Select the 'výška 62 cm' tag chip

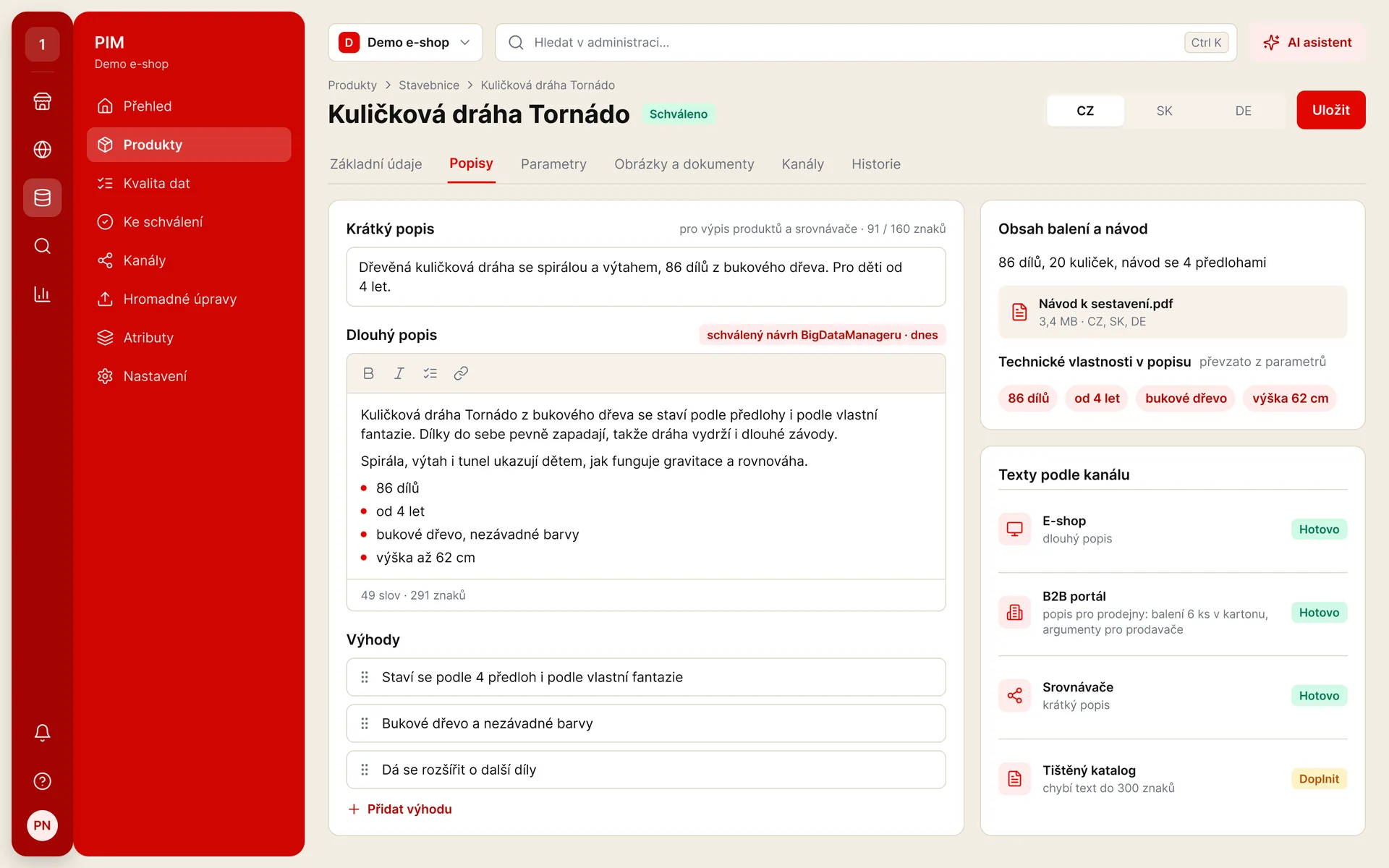click(1290, 399)
